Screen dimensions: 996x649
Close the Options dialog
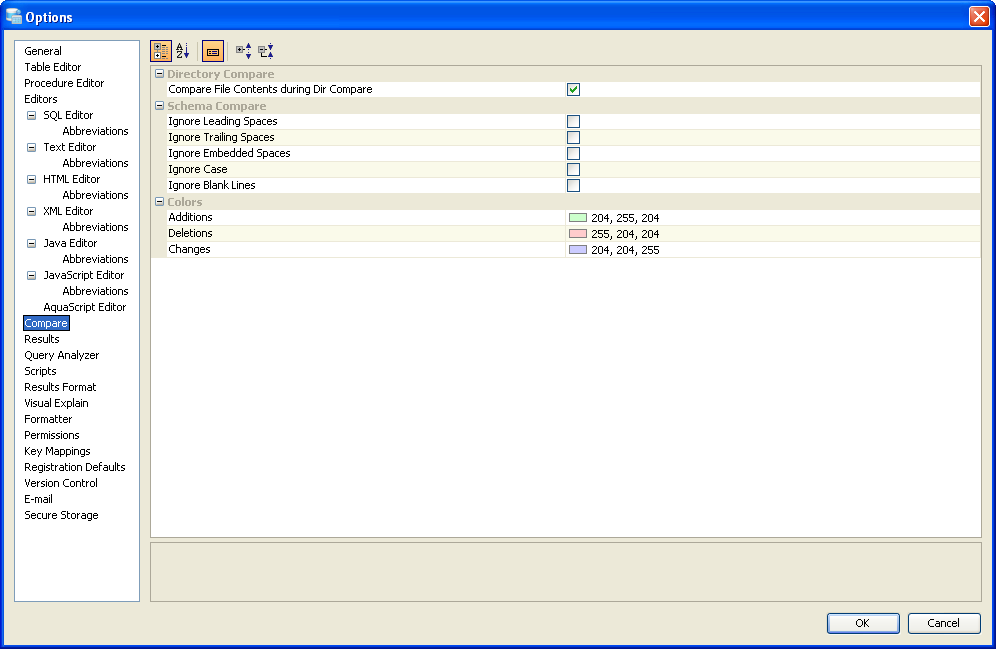coord(979,17)
